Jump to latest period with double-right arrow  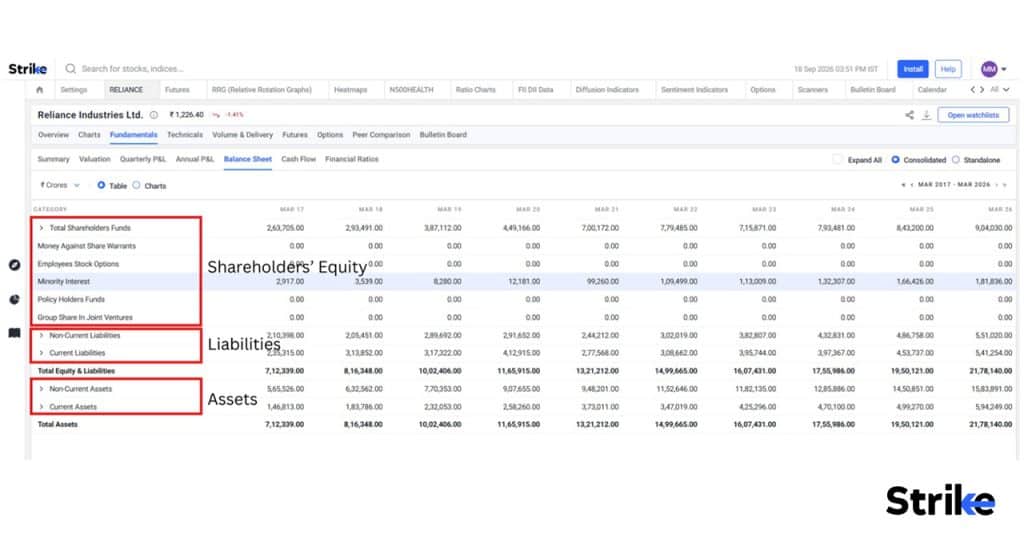coord(1005,185)
